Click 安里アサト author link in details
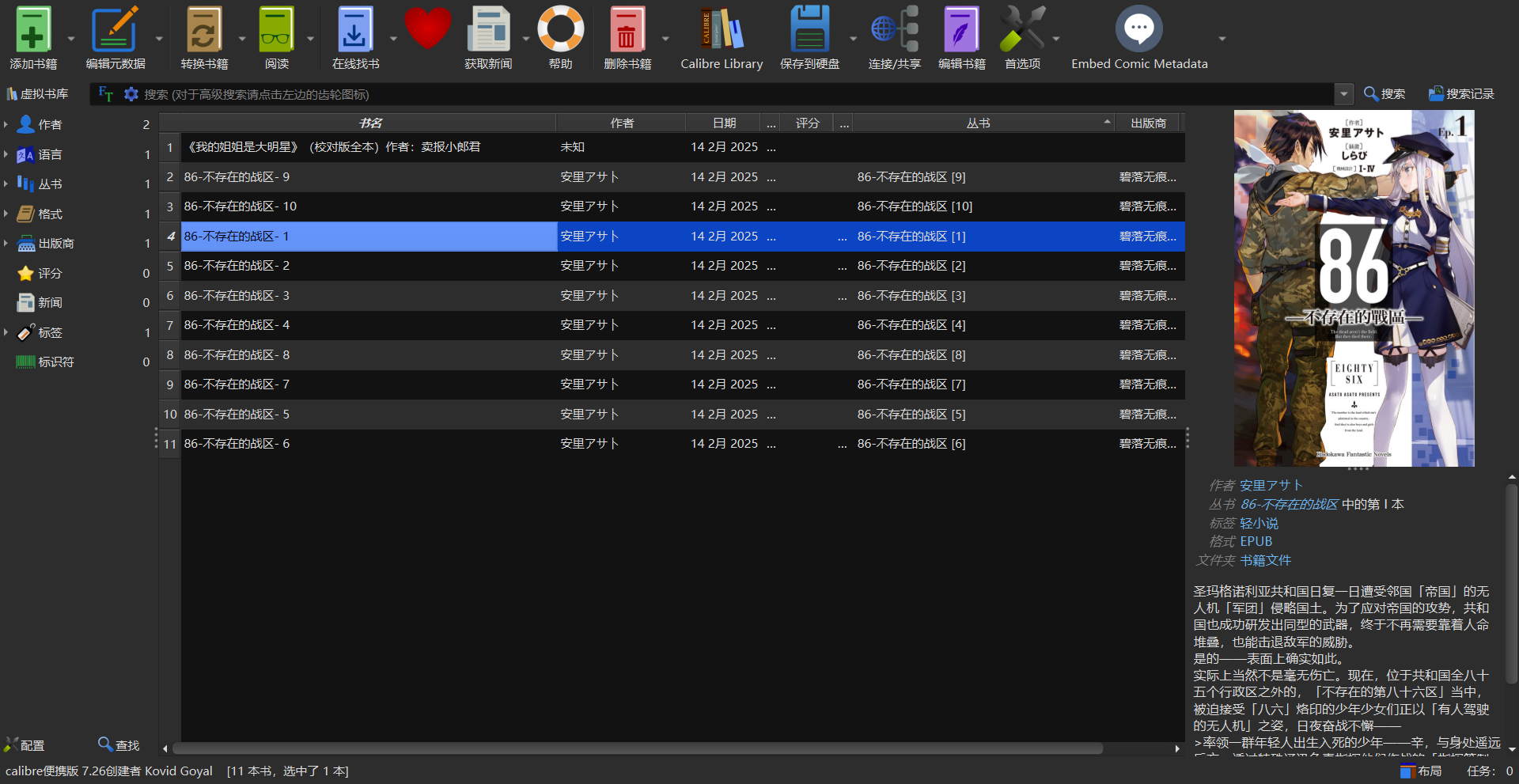1519x784 pixels. coord(1270,485)
